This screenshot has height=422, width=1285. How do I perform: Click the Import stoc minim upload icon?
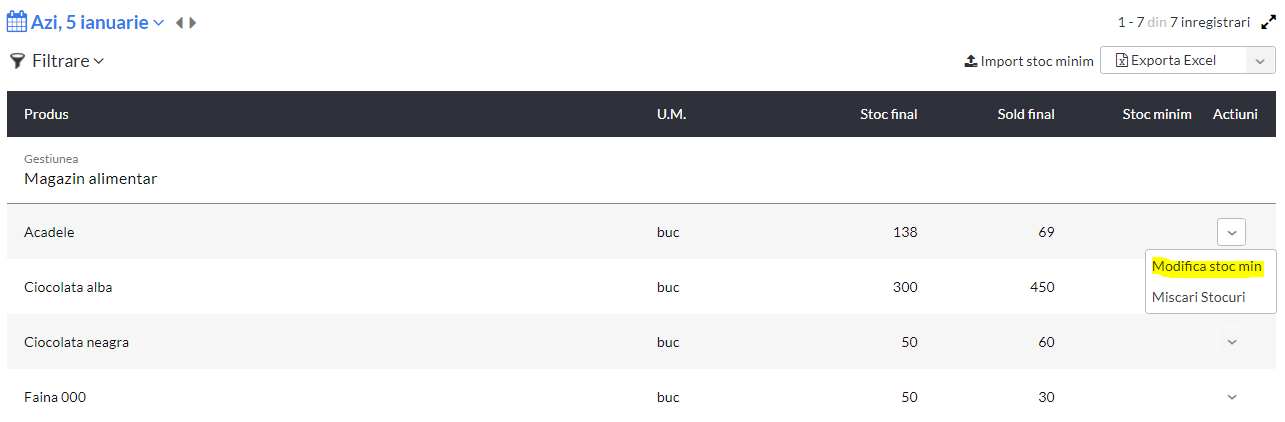pyautogui.click(x=970, y=61)
